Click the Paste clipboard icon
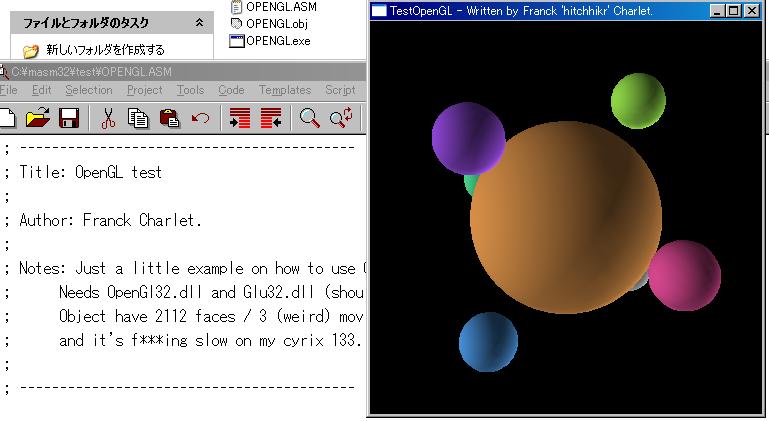The height and width of the screenshot is (421, 769). 169,118
